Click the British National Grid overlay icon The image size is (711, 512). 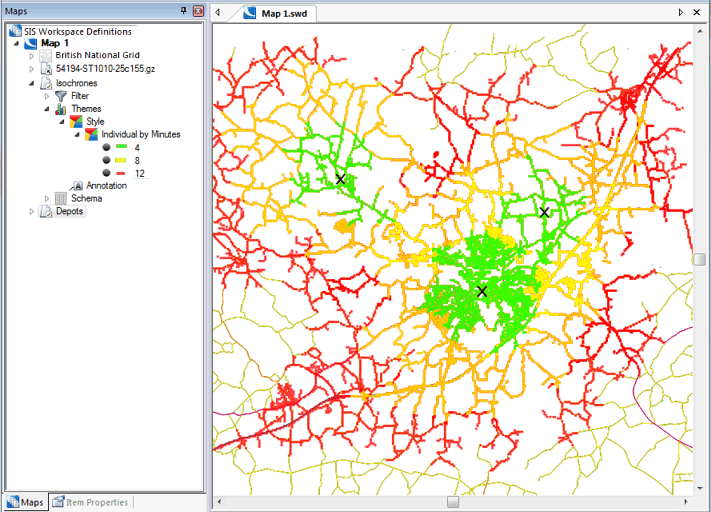point(46,56)
